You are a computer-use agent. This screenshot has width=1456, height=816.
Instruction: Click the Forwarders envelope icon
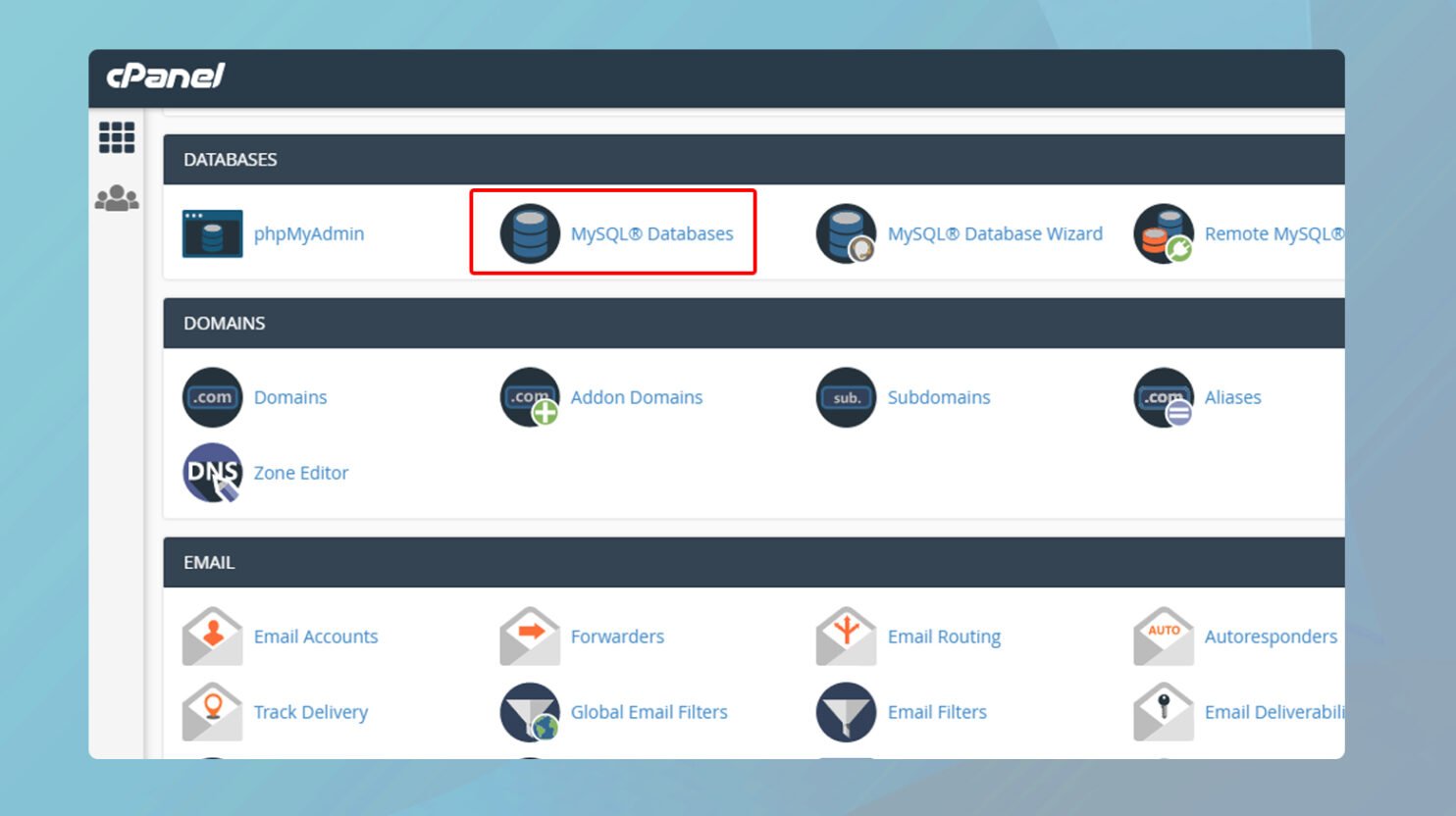tap(530, 636)
